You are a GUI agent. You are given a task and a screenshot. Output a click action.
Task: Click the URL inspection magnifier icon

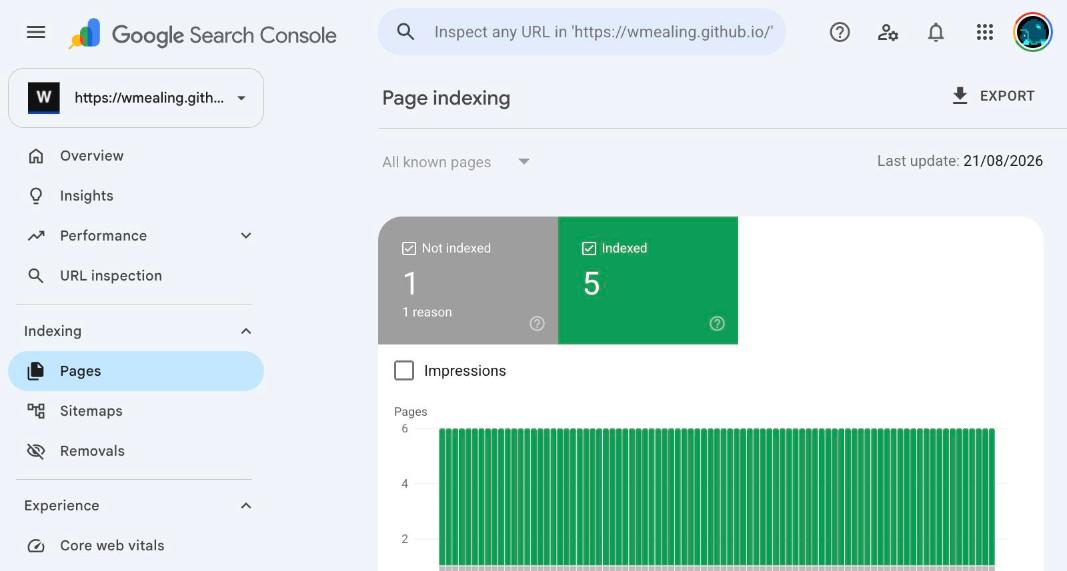36,276
